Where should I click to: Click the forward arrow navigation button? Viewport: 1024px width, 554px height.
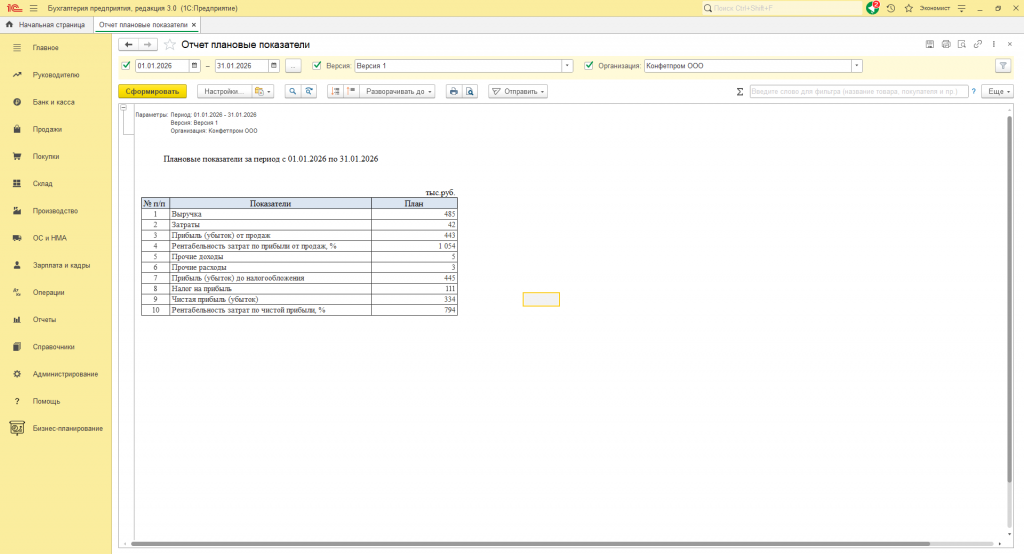(148, 44)
